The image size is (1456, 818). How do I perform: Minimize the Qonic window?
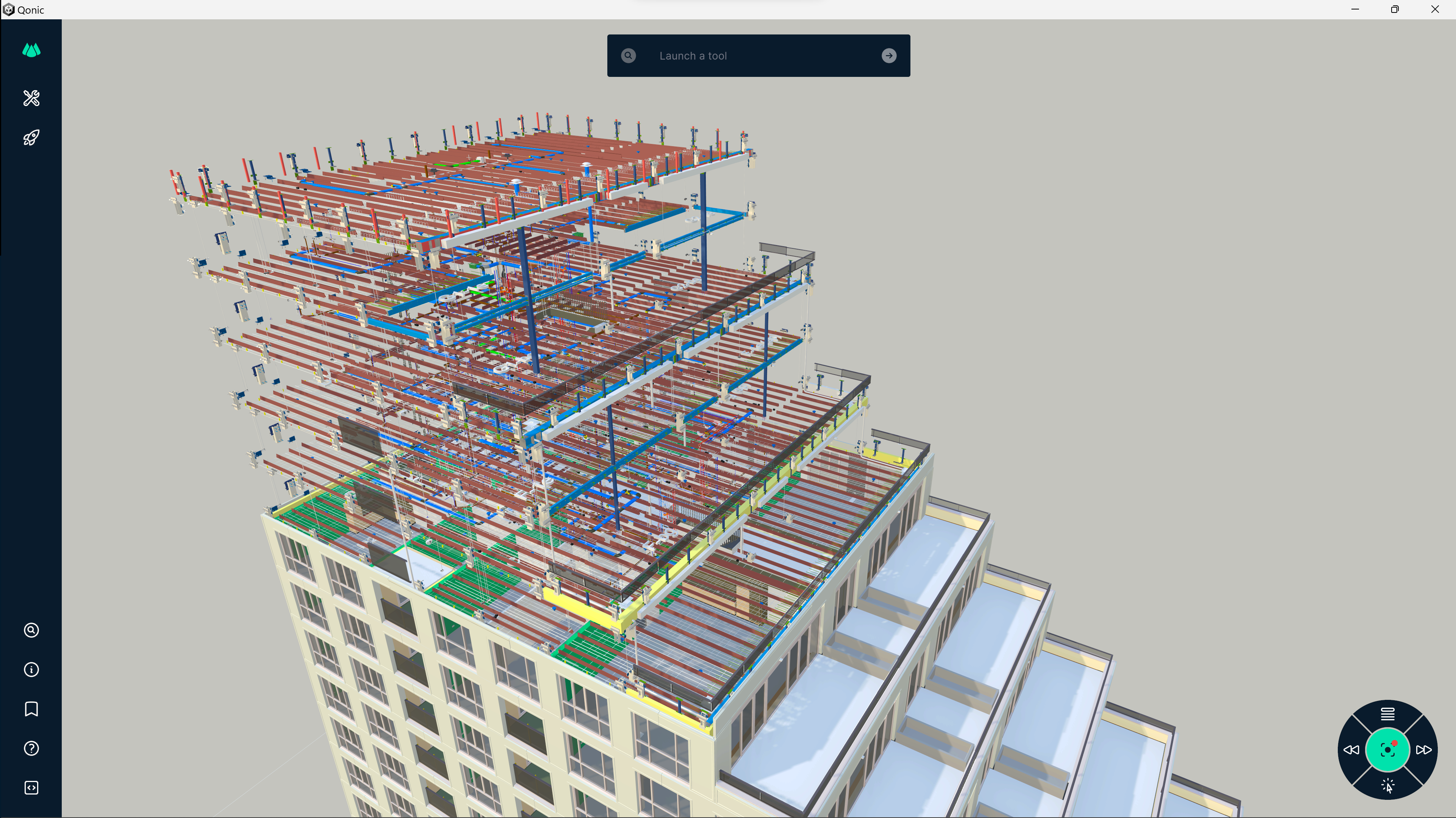(1355, 9)
